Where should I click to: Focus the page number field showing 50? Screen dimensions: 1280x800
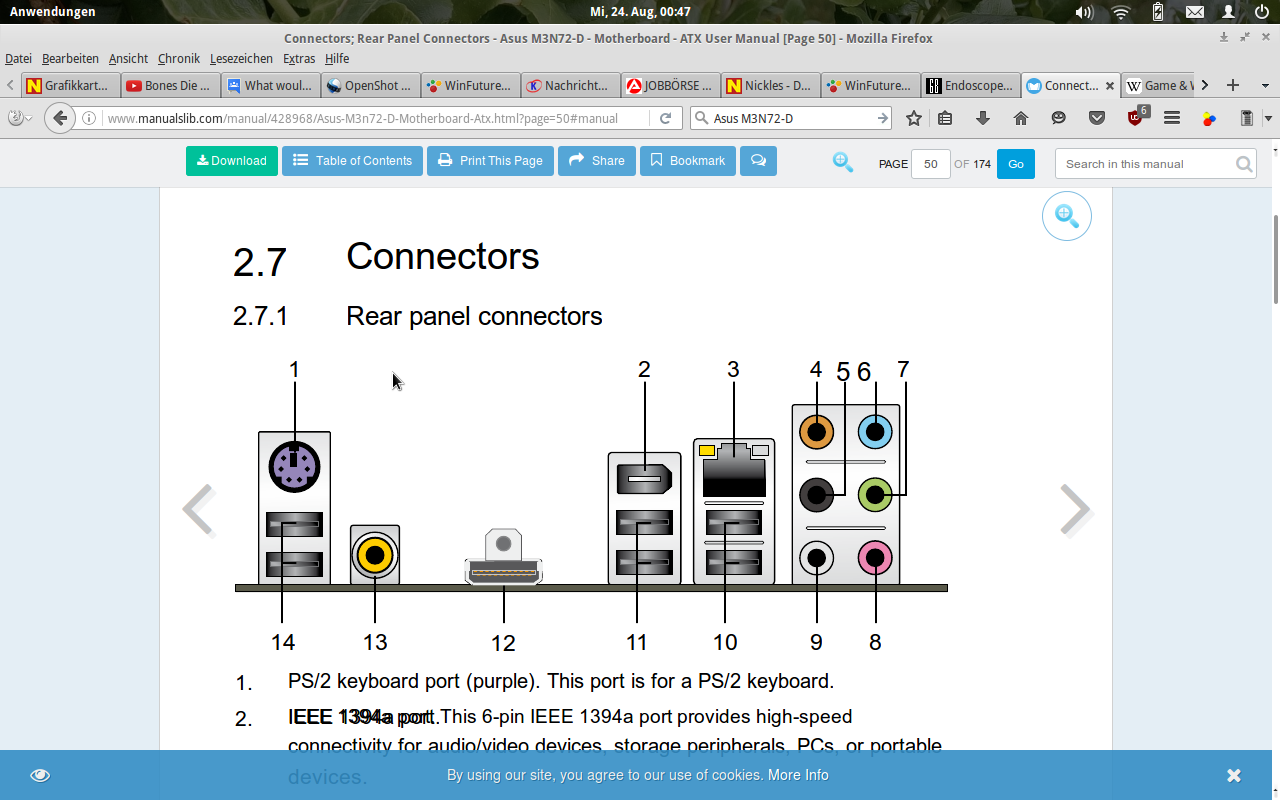pyautogui.click(x=930, y=164)
